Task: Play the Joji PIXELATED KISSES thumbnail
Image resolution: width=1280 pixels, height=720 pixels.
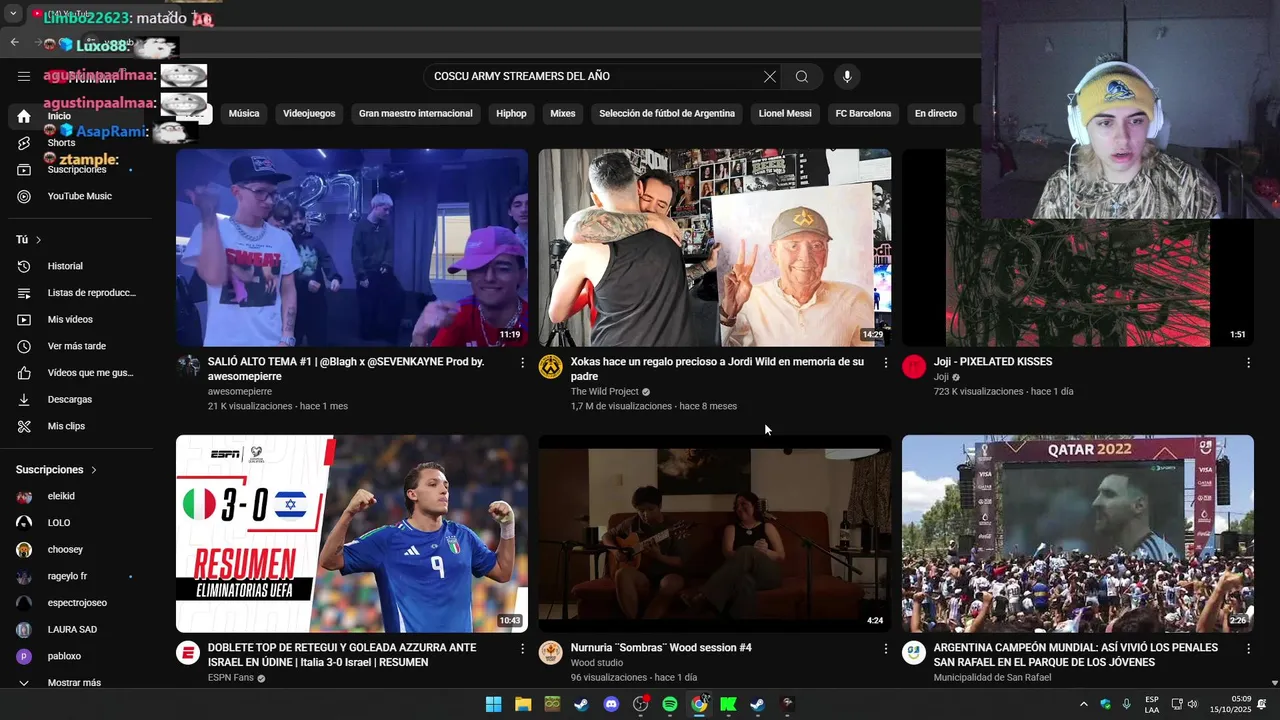Action: click(1078, 247)
